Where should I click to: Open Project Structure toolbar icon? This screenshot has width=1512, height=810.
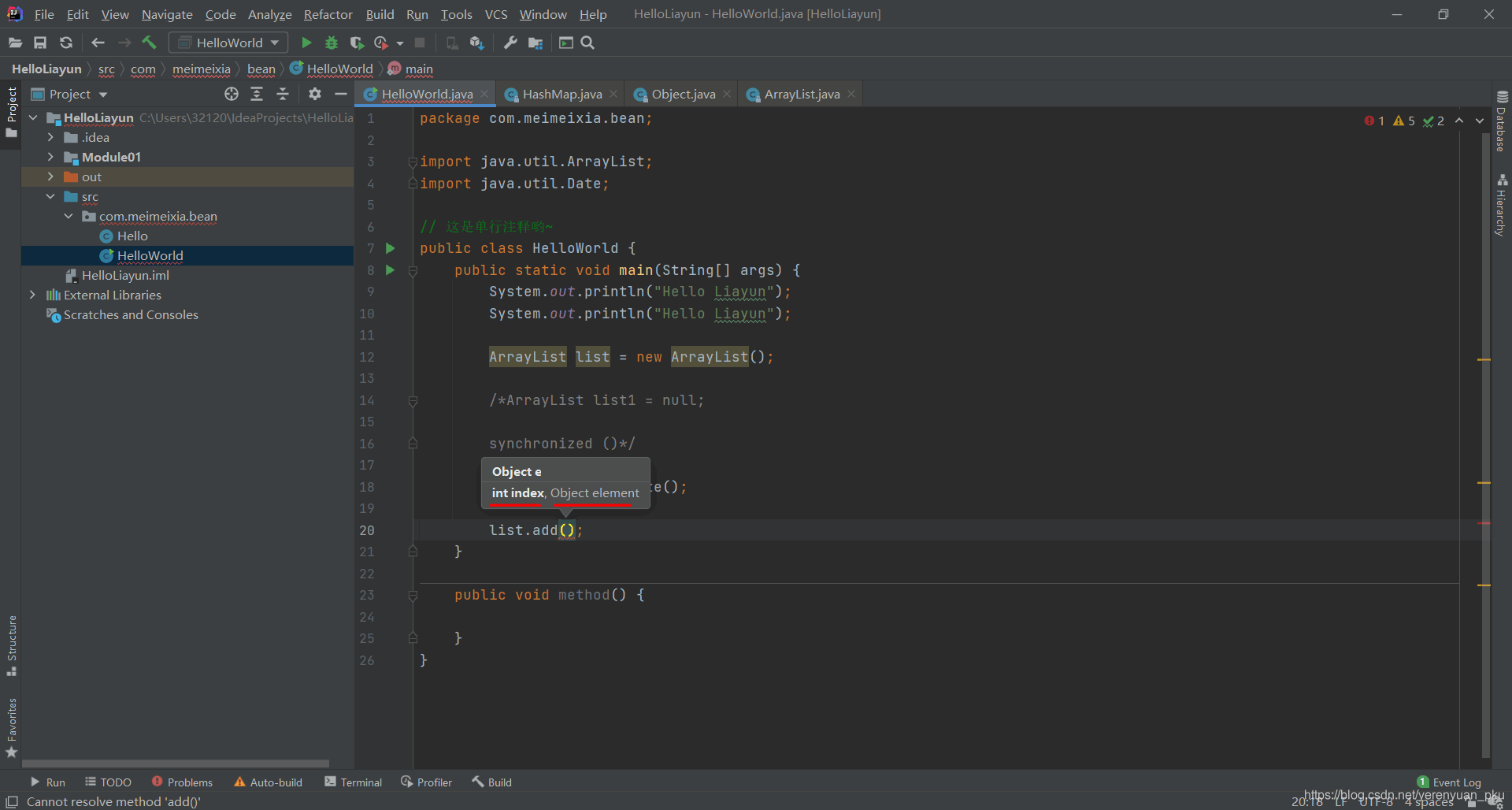[535, 43]
